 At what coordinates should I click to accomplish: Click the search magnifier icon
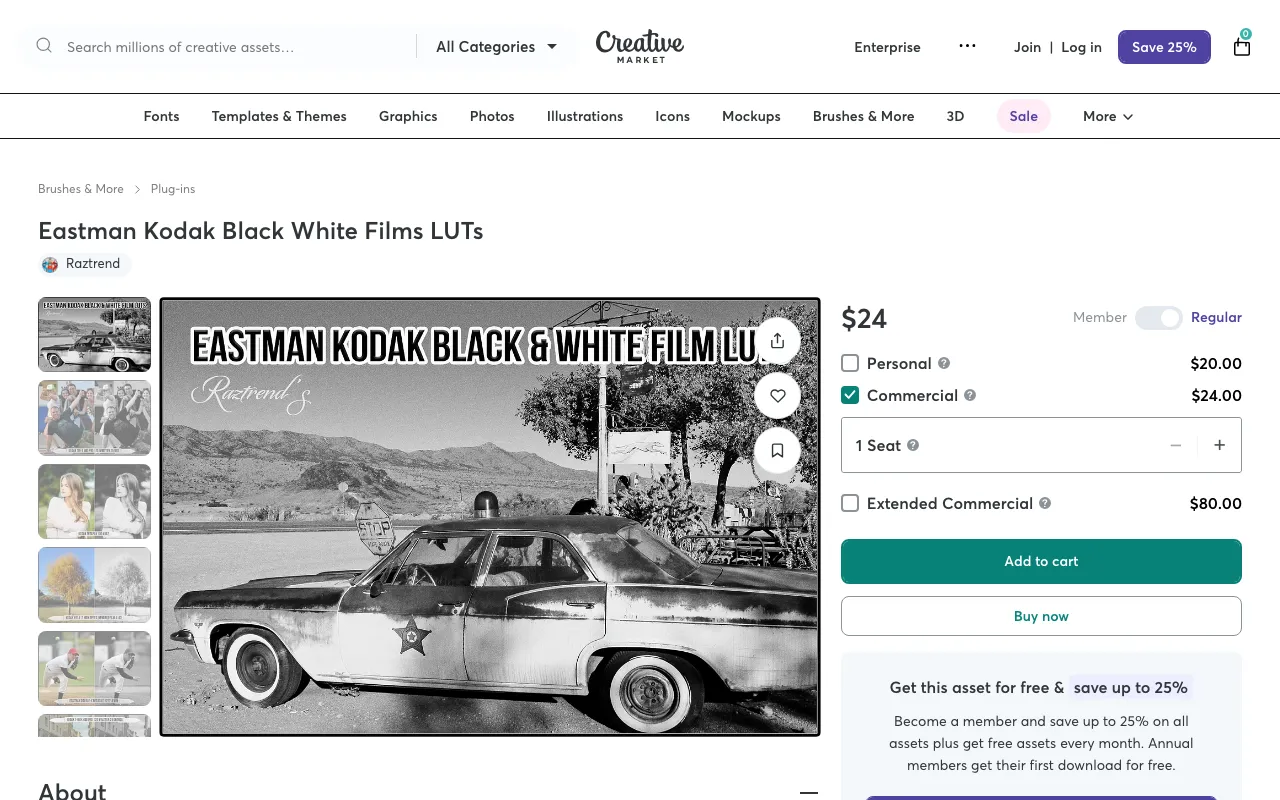(44, 46)
